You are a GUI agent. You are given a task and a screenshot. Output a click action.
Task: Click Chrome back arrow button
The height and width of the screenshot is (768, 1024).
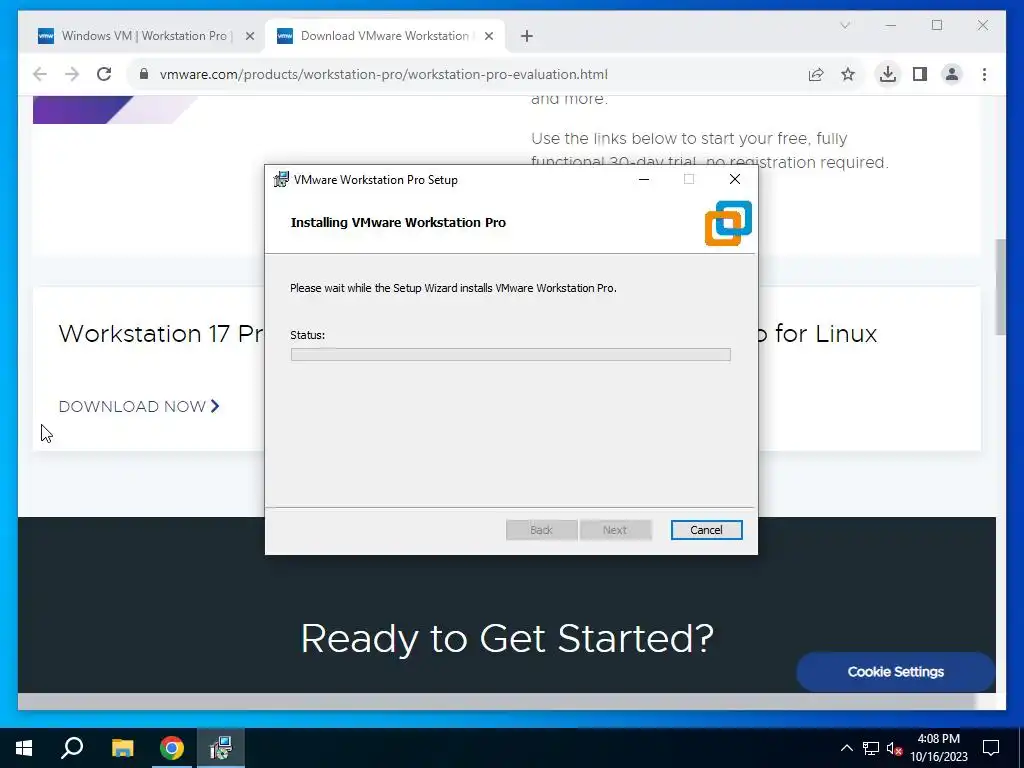pos(40,74)
